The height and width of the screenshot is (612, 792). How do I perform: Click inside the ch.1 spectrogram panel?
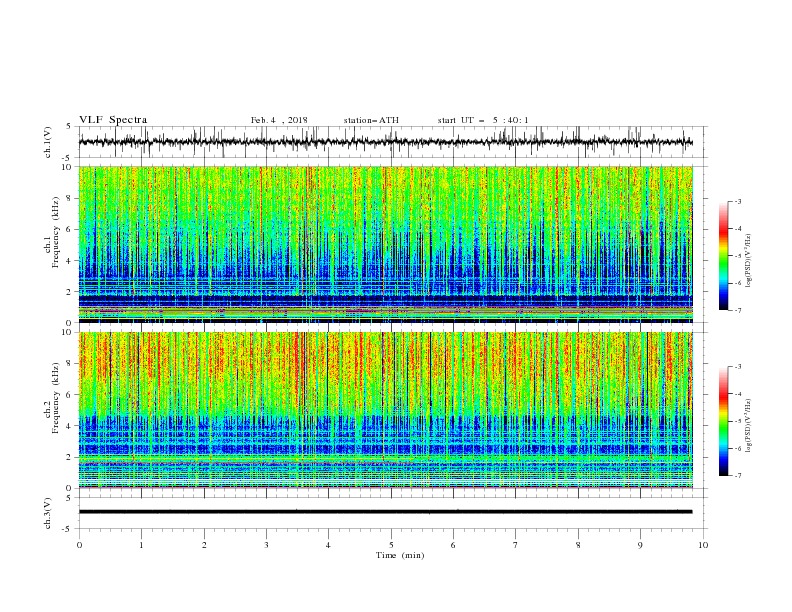[x=385, y=244]
